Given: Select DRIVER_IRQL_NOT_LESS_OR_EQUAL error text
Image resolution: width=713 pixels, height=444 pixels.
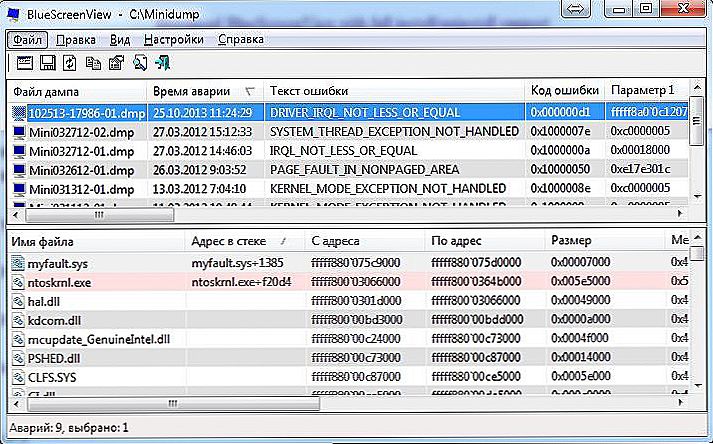Looking at the screenshot, I should click(365, 113).
